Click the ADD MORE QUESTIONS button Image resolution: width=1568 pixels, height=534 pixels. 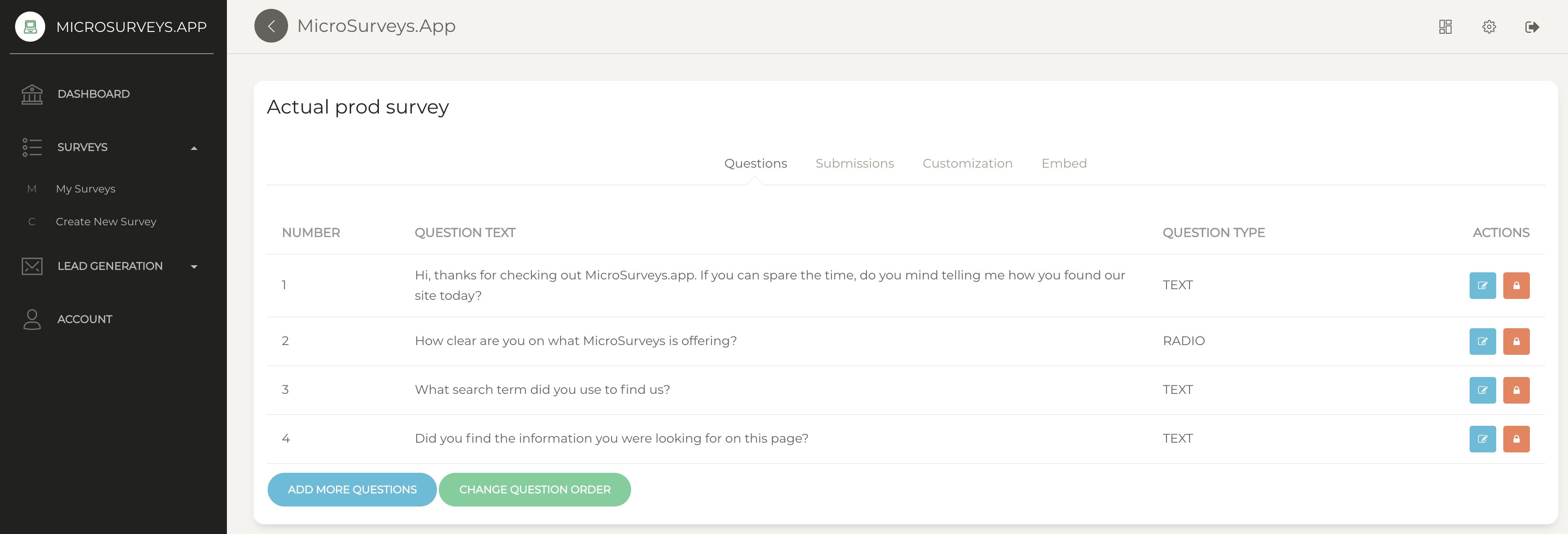pyautogui.click(x=352, y=489)
